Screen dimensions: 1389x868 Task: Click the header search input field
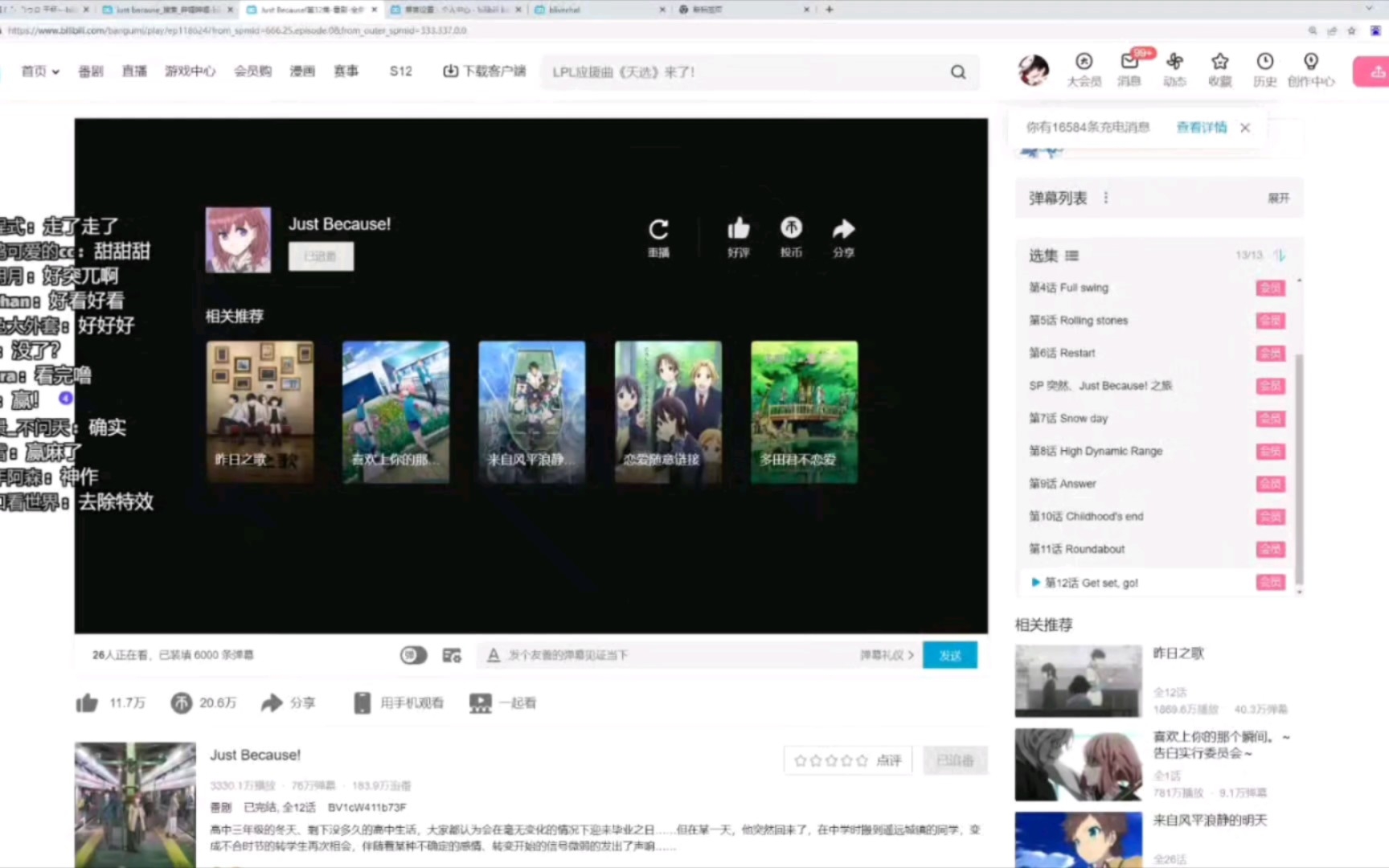point(744,72)
